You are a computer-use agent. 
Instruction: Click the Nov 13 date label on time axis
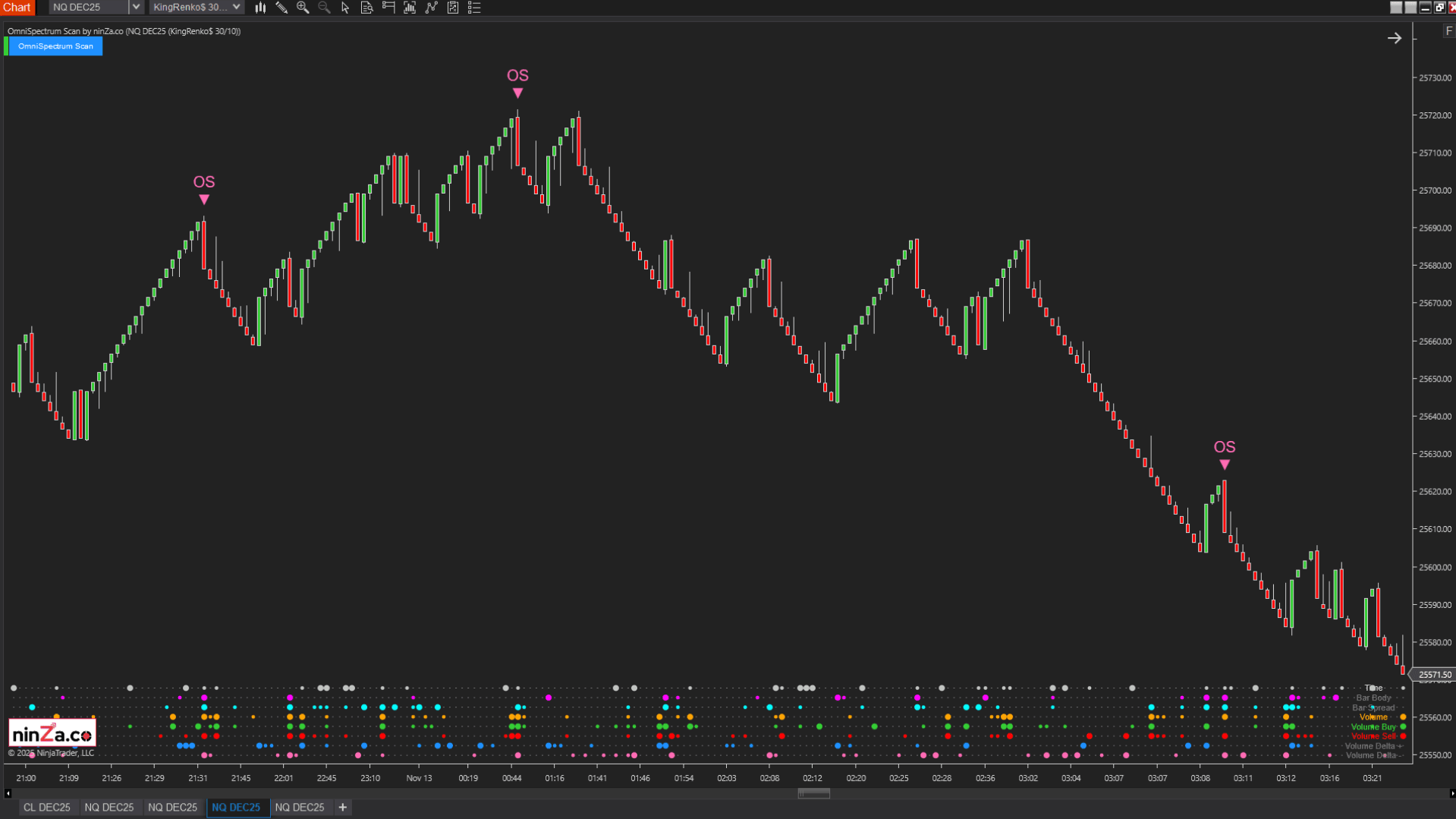click(x=419, y=778)
